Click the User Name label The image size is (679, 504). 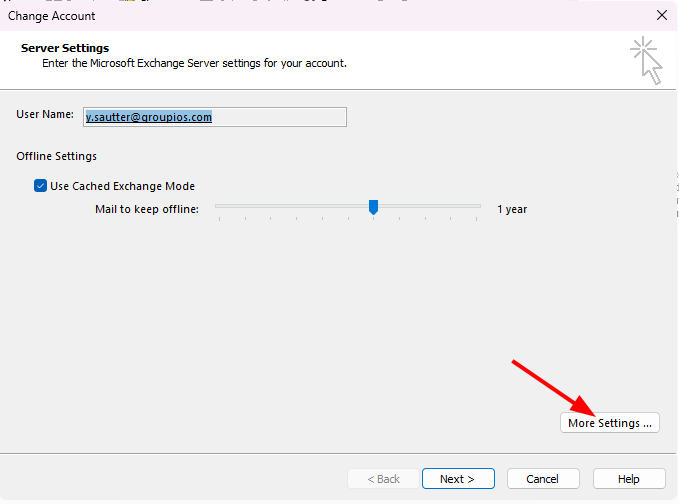(45, 115)
